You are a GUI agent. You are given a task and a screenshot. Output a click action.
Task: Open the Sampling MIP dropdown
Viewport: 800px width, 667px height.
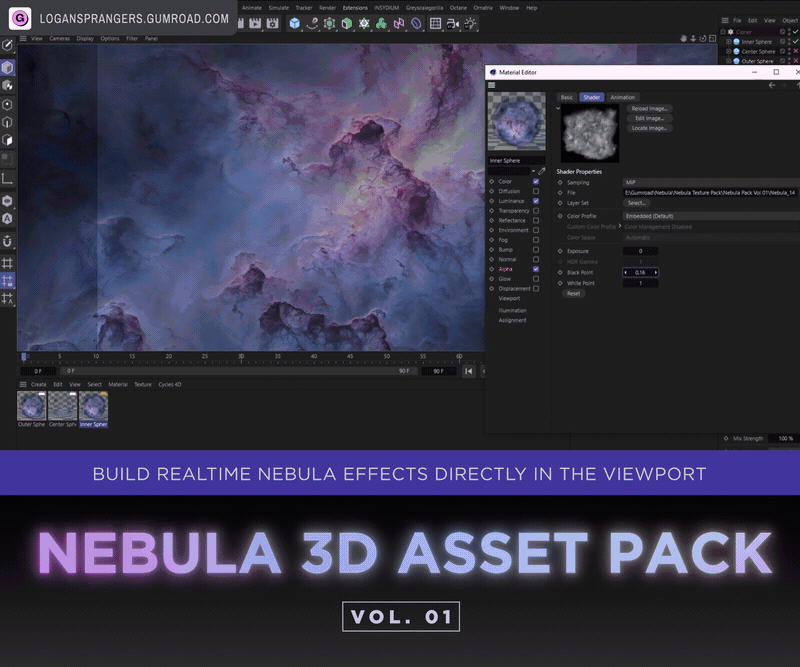point(711,182)
